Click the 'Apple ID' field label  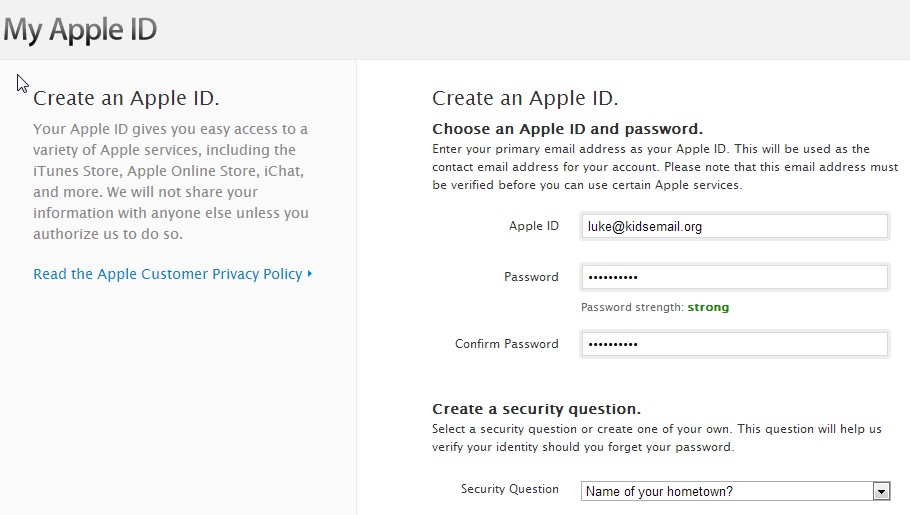coord(533,226)
